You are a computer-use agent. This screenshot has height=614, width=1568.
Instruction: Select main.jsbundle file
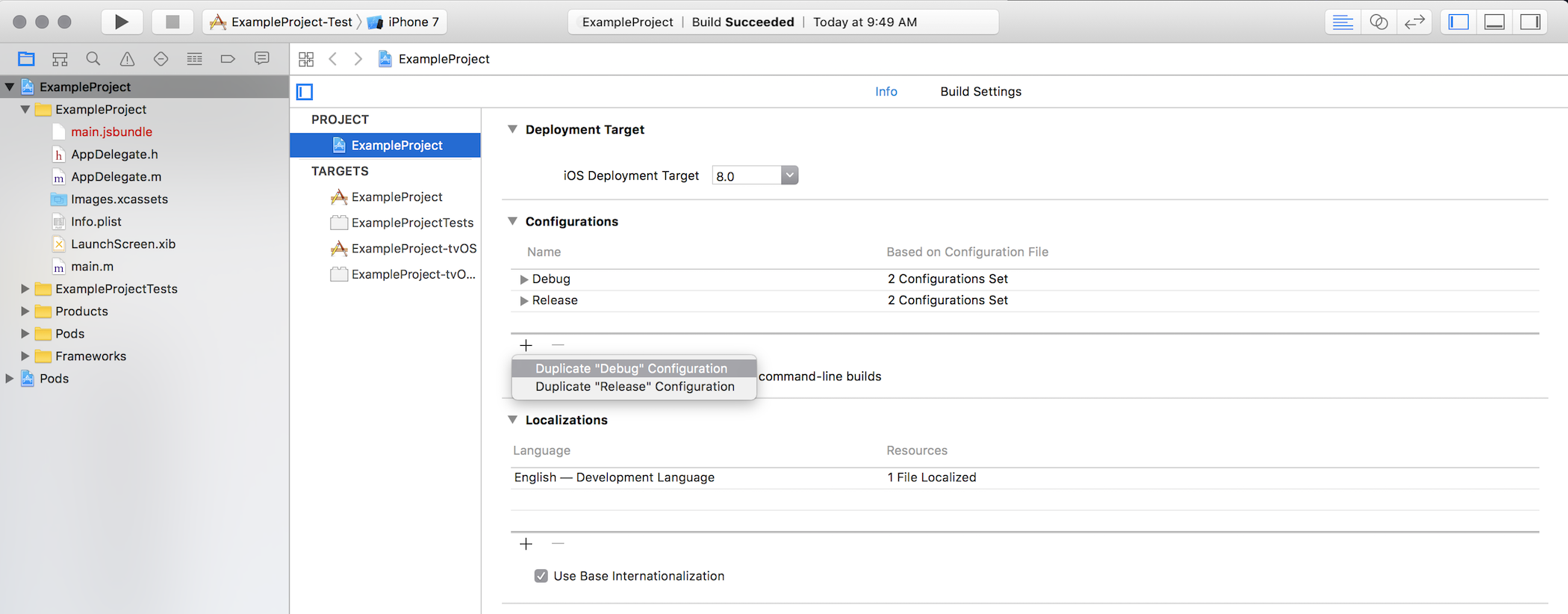click(111, 131)
